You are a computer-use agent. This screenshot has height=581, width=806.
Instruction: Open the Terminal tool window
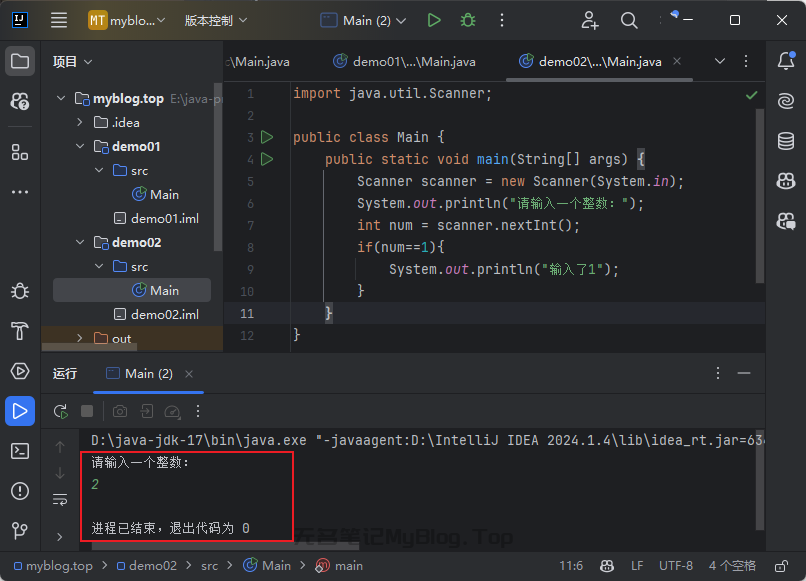[20, 451]
